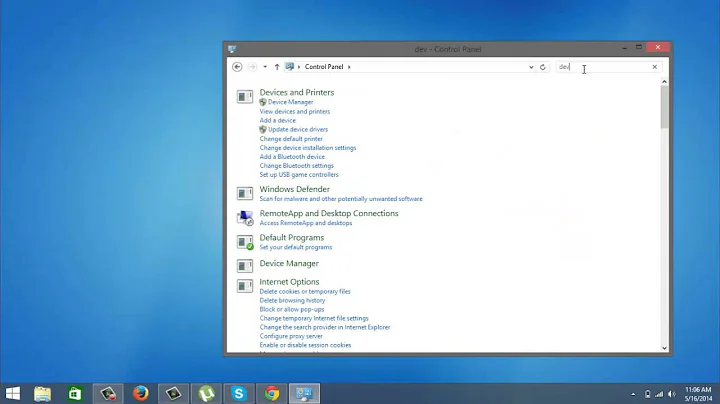Minimize the Control Panel window

[624, 47]
